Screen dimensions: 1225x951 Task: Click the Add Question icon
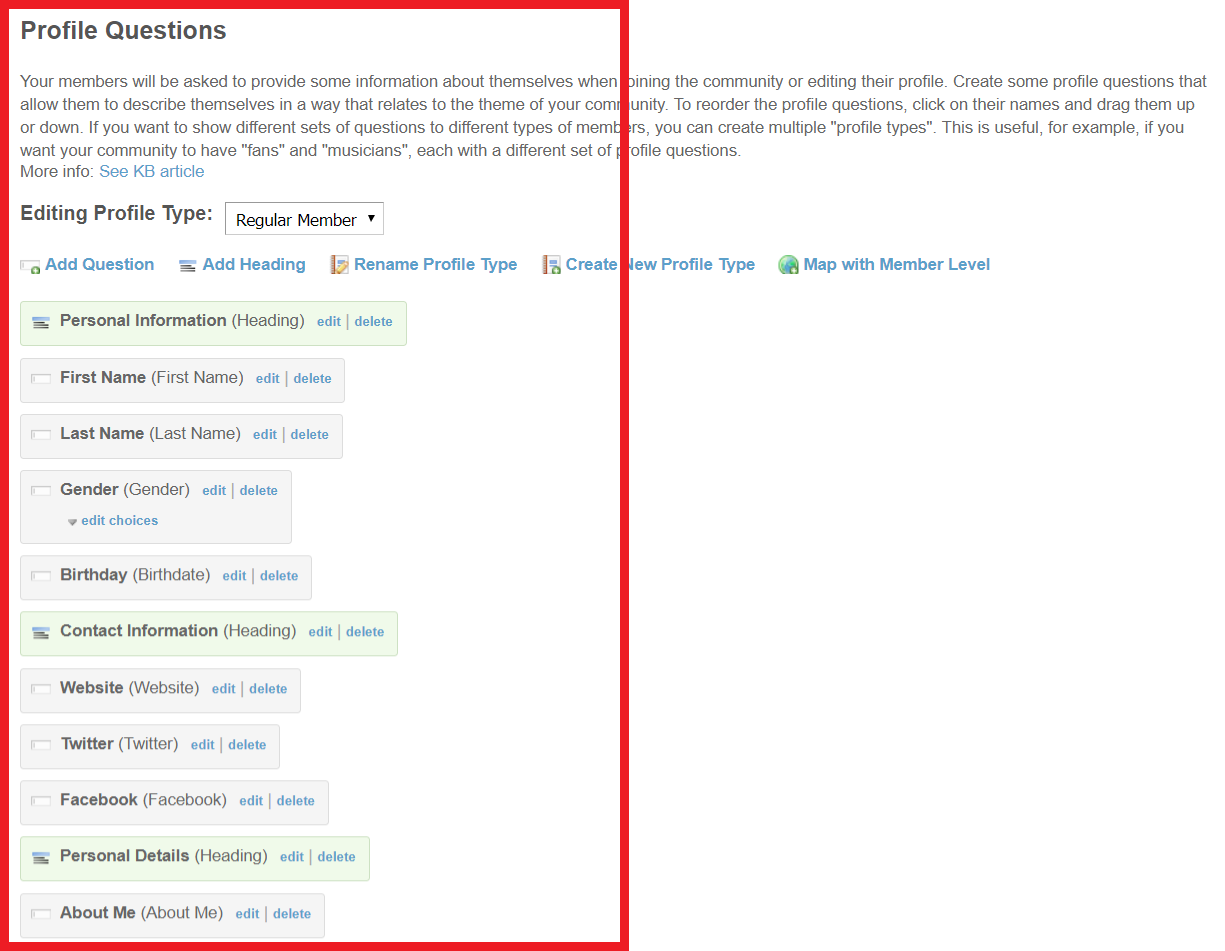click(30, 266)
